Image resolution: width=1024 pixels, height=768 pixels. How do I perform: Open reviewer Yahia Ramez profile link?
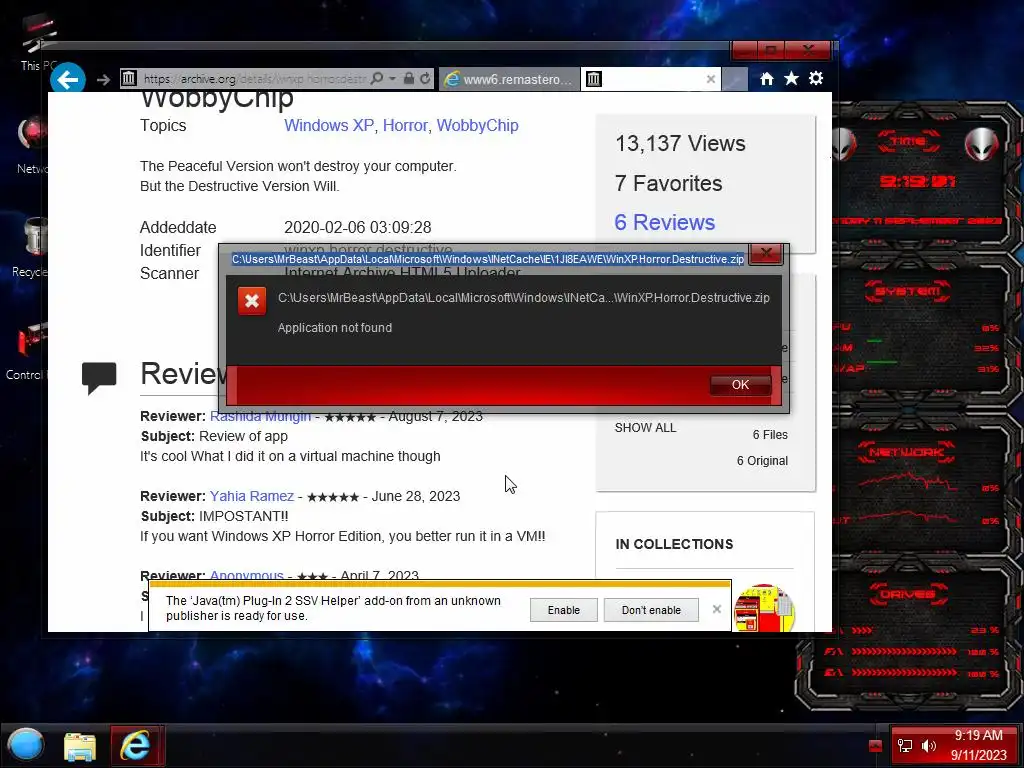[x=251, y=496]
